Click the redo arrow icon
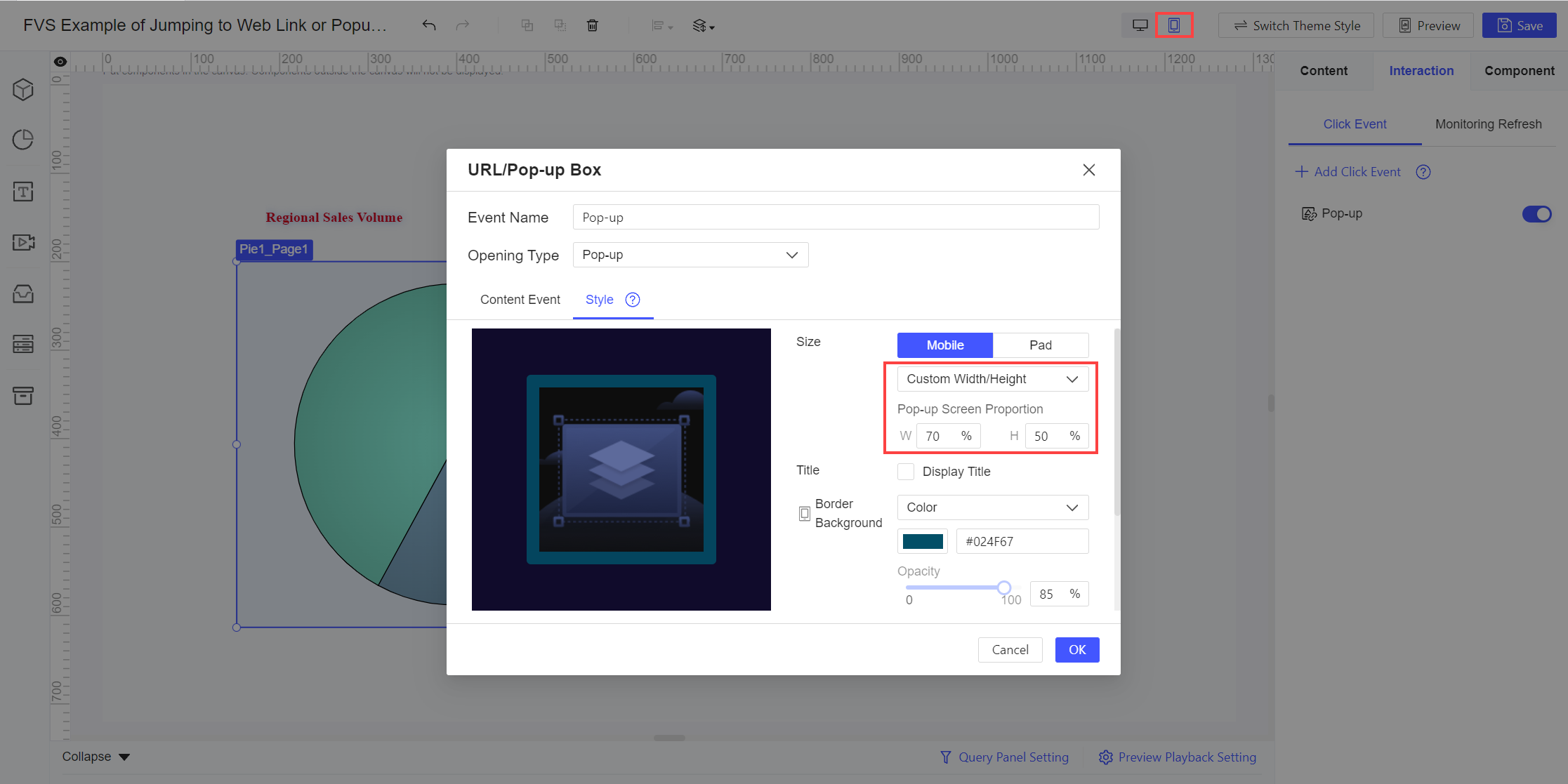The width and height of the screenshot is (1568, 784). 462,25
